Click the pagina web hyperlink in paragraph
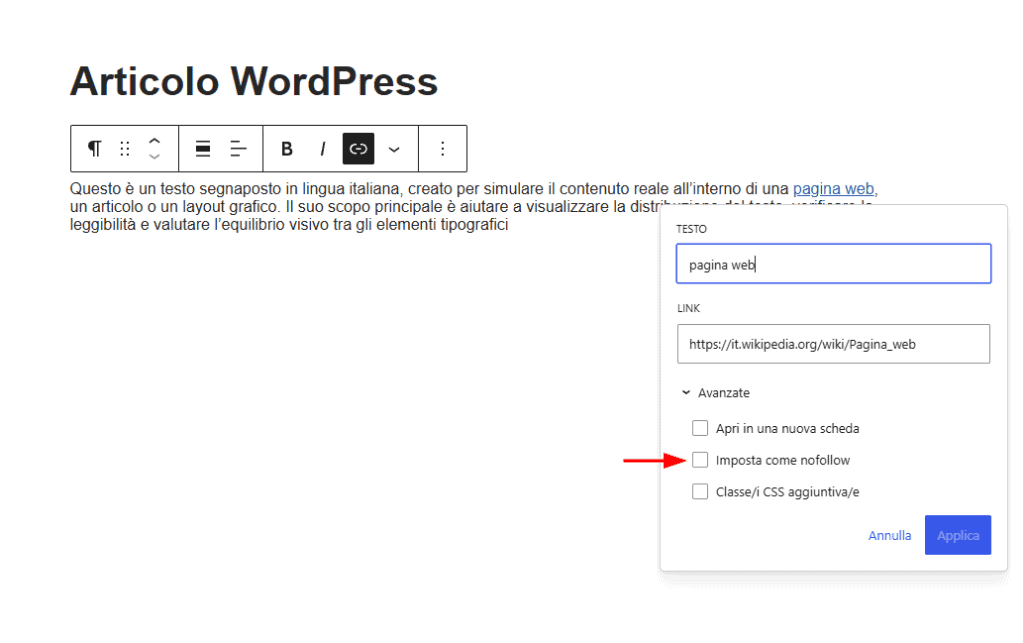Screen dimensions: 1024x643 tap(833, 189)
